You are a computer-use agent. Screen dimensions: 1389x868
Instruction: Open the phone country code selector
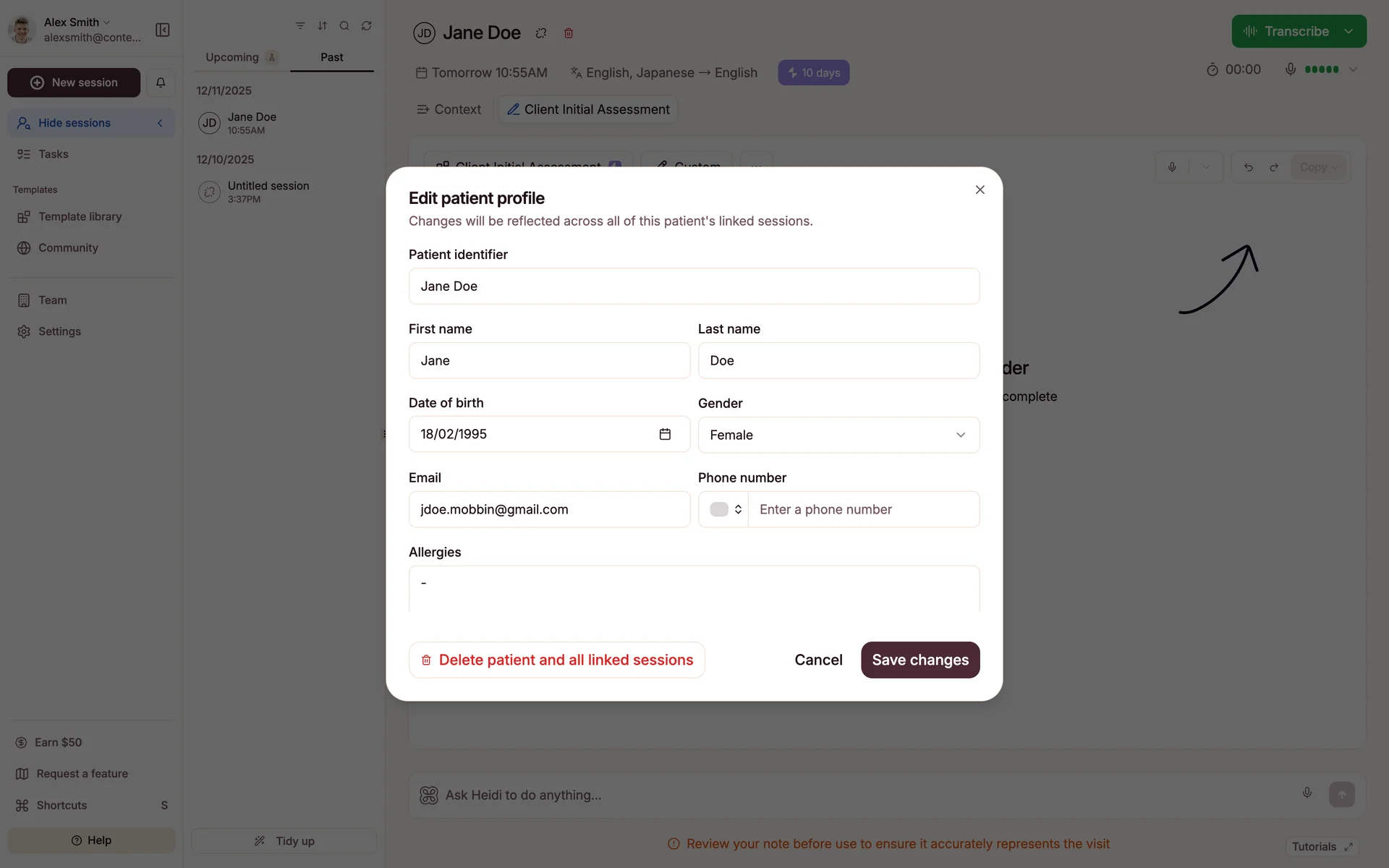pos(725,509)
